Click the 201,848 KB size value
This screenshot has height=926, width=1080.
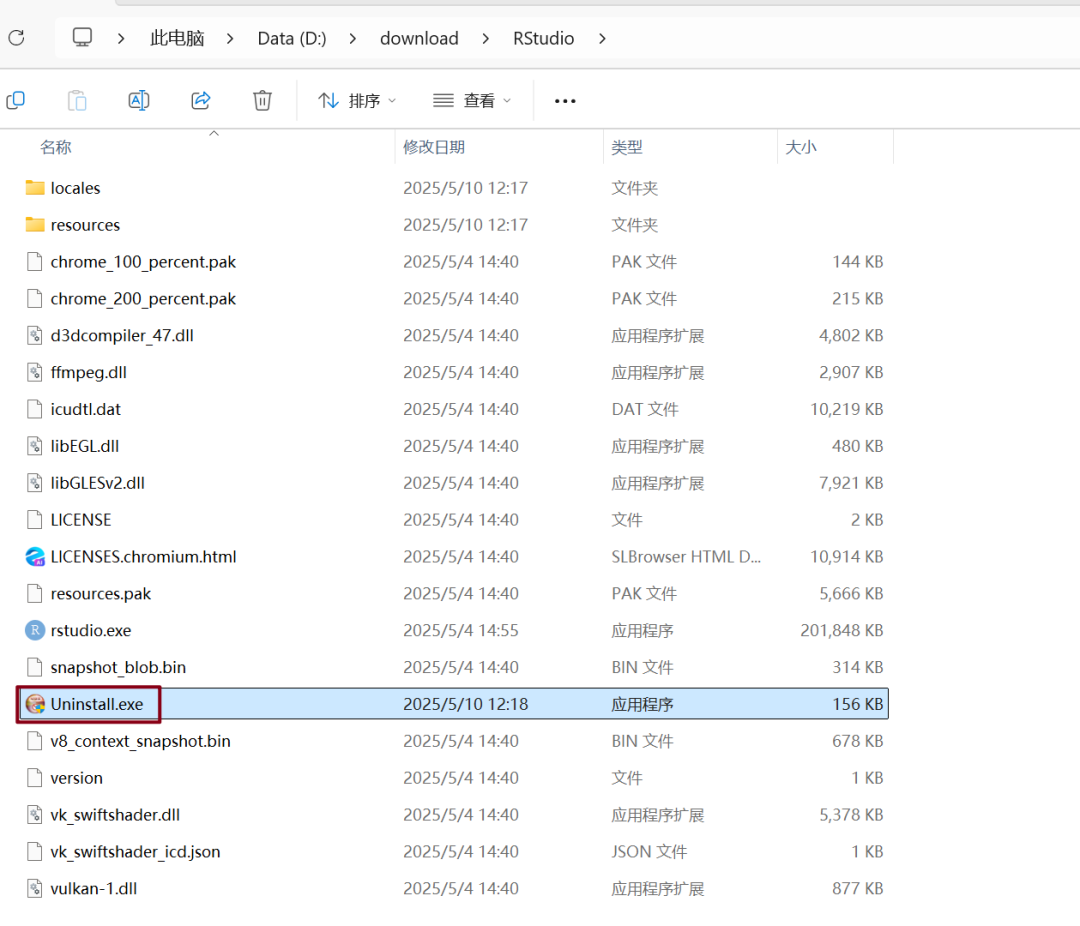click(842, 630)
